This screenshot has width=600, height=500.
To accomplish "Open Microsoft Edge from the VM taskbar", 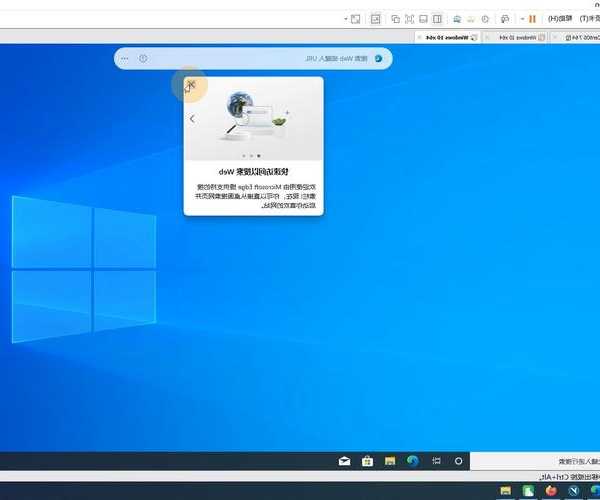I will [413, 461].
